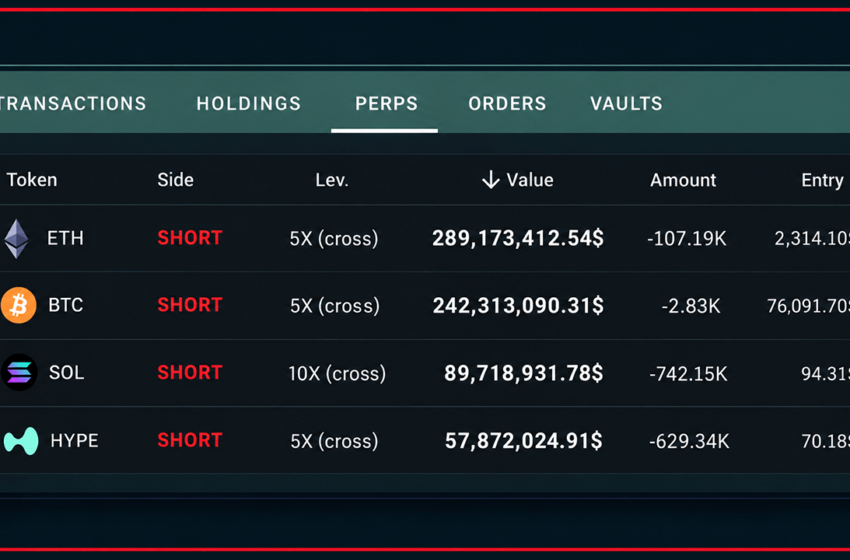Select the Perps tab
The height and width of the screenshot is (560, 850).
tap(387, 104)
